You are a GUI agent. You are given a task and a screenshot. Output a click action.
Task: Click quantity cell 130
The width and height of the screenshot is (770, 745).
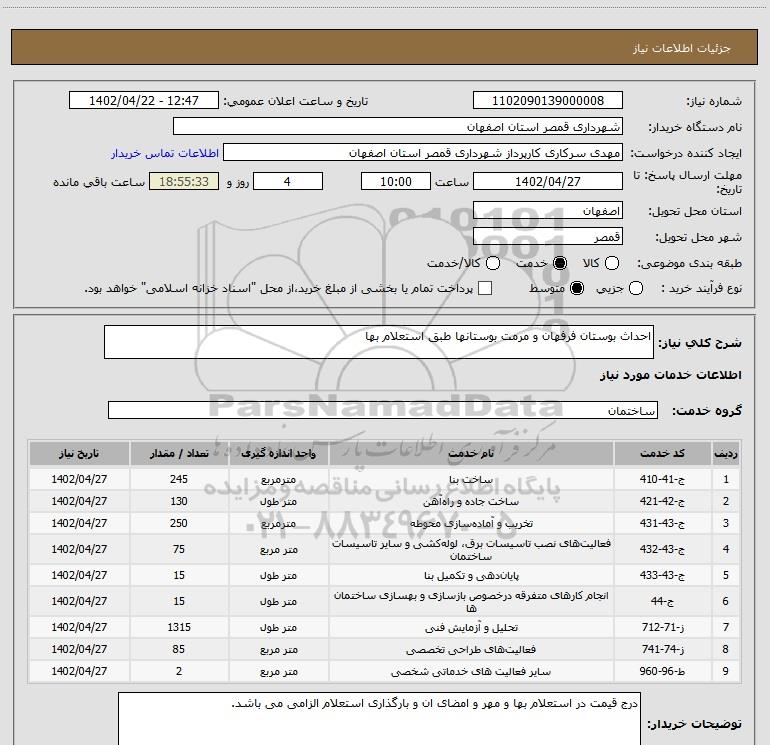click(x=179, y=501)
